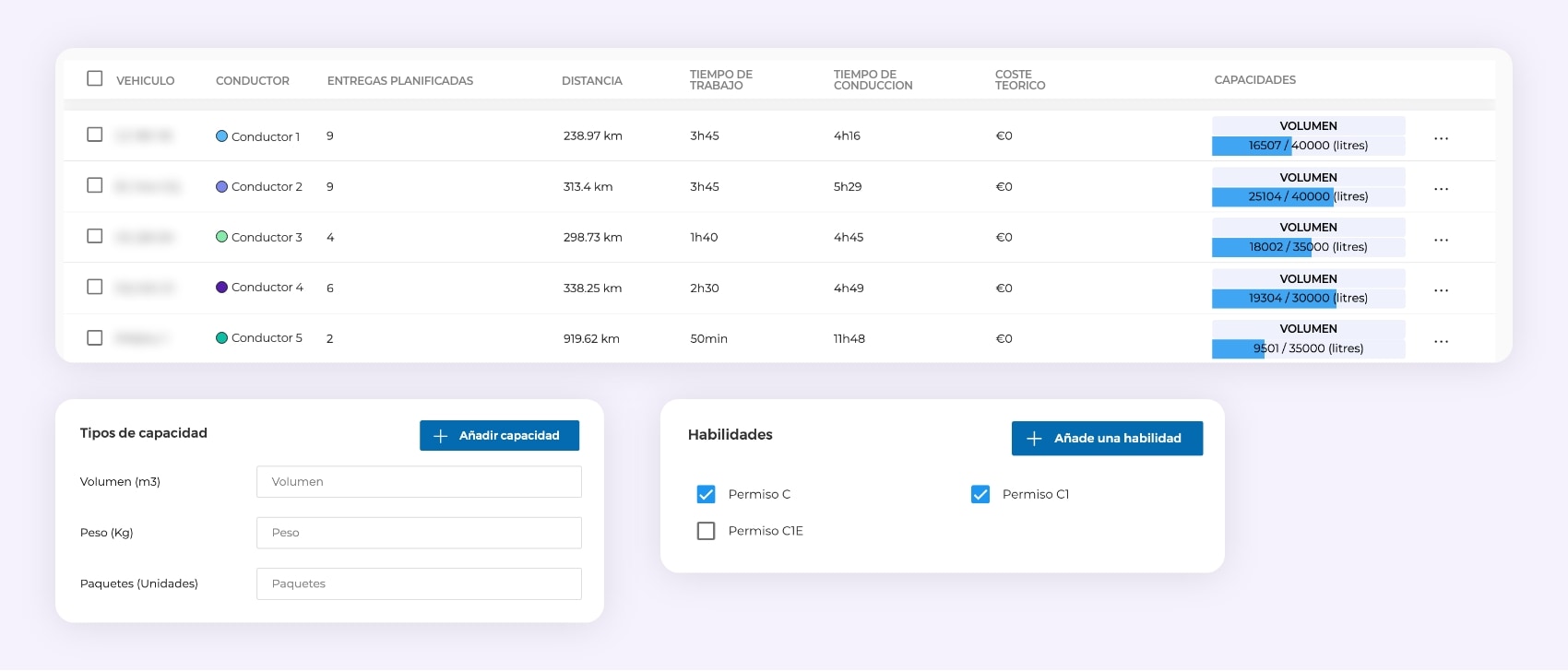Open the three-dot menu for Conductor 3
This screenshot has width=1568, height=671.
coord(1441,240)
